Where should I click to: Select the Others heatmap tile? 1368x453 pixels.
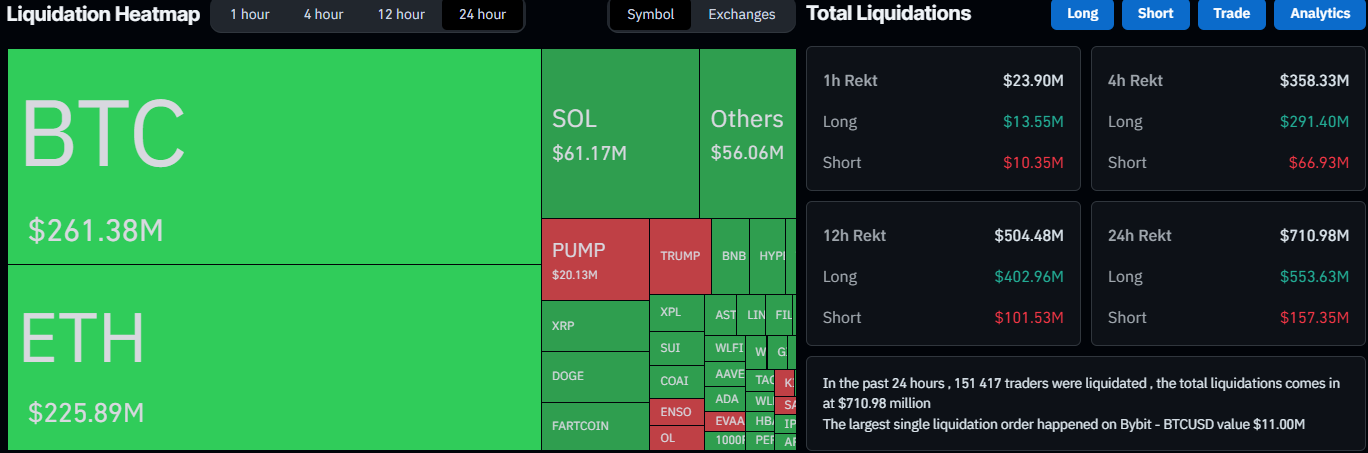(x=747, y=134)
